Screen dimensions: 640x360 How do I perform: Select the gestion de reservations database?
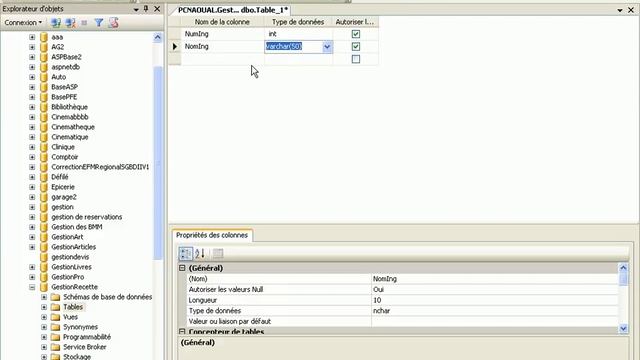point(87,217)
